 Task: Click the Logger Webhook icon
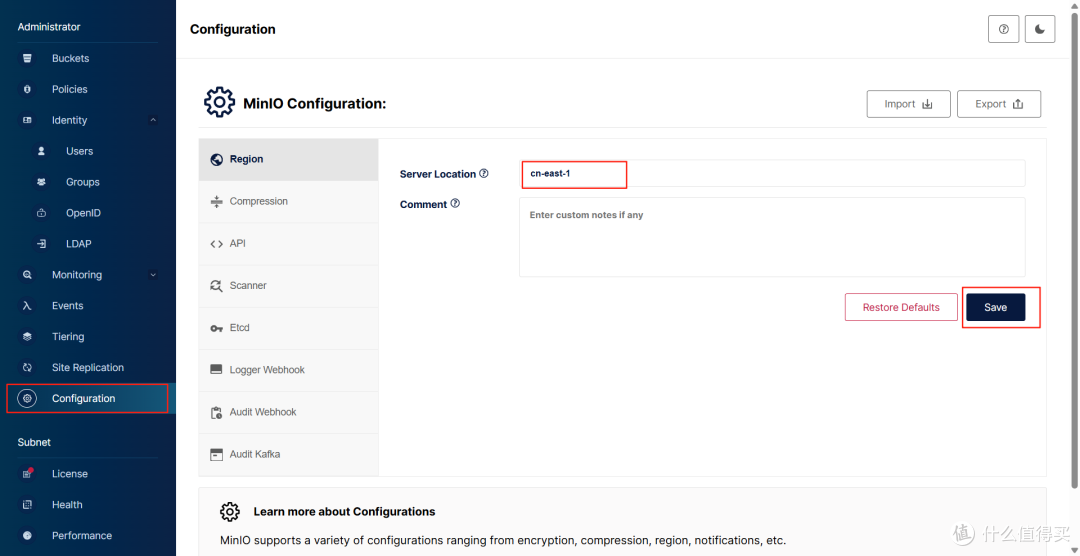click(x=216, y=370)
